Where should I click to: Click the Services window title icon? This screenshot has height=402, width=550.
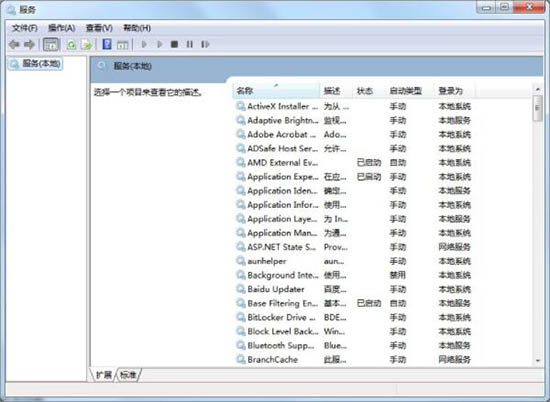[x=11, y=9]
